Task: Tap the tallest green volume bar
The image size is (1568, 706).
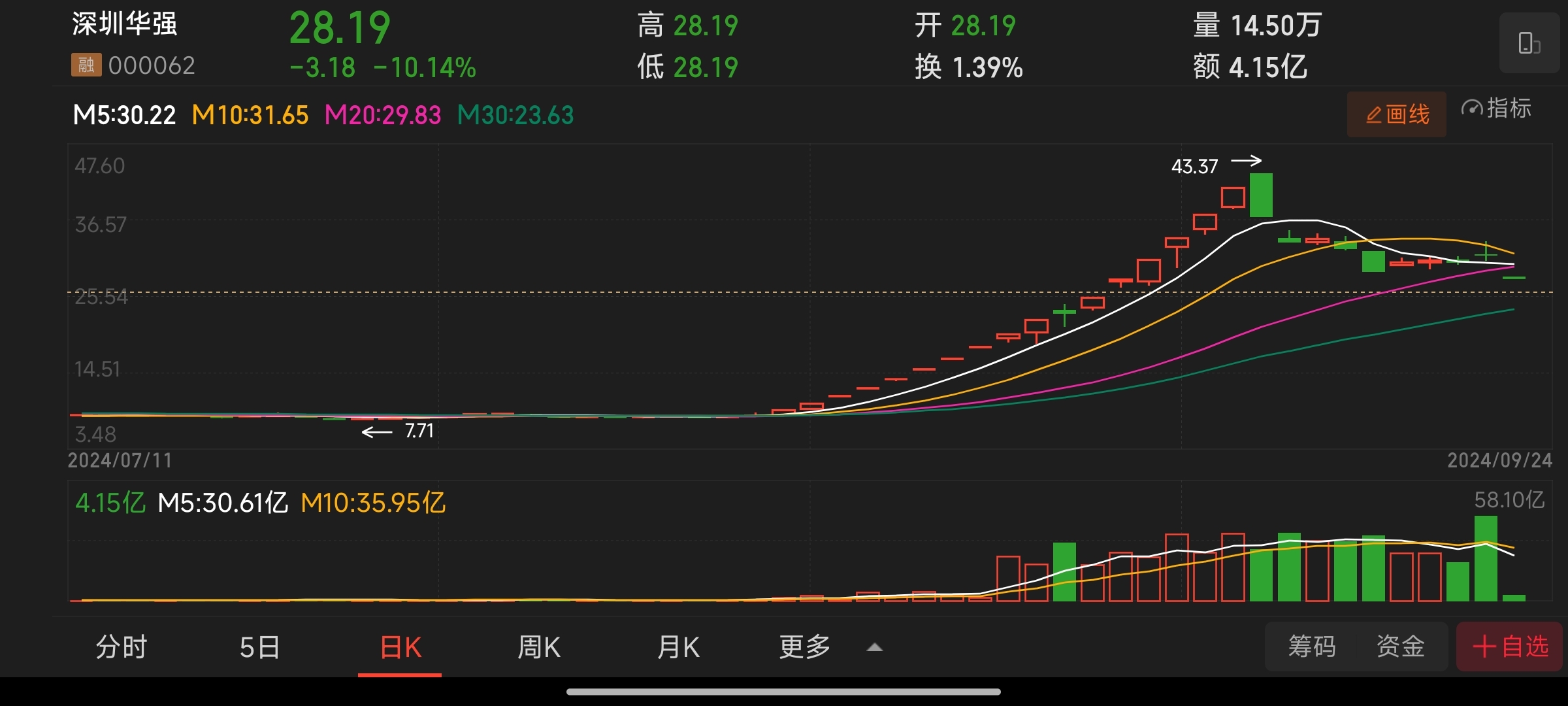Action: tap(1486, 558)
